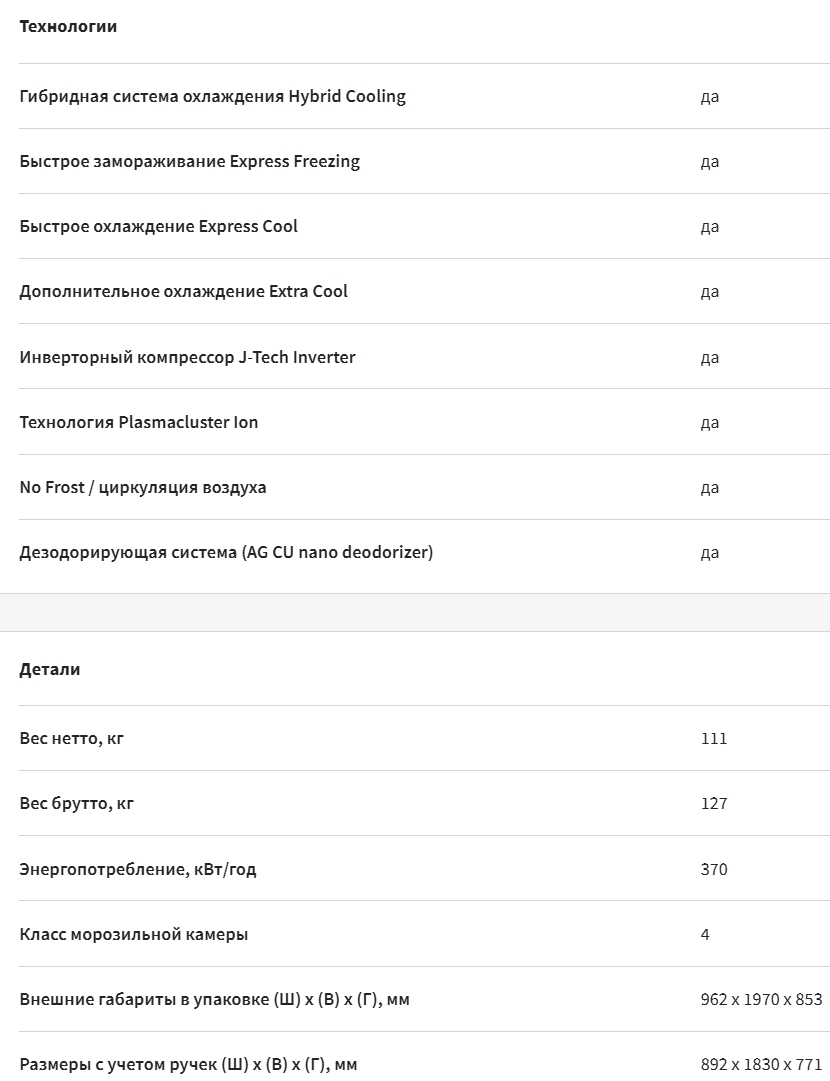Select the Extra Cool row label
Viewport: 830px width, 1081px height.
tap(183, 292)
